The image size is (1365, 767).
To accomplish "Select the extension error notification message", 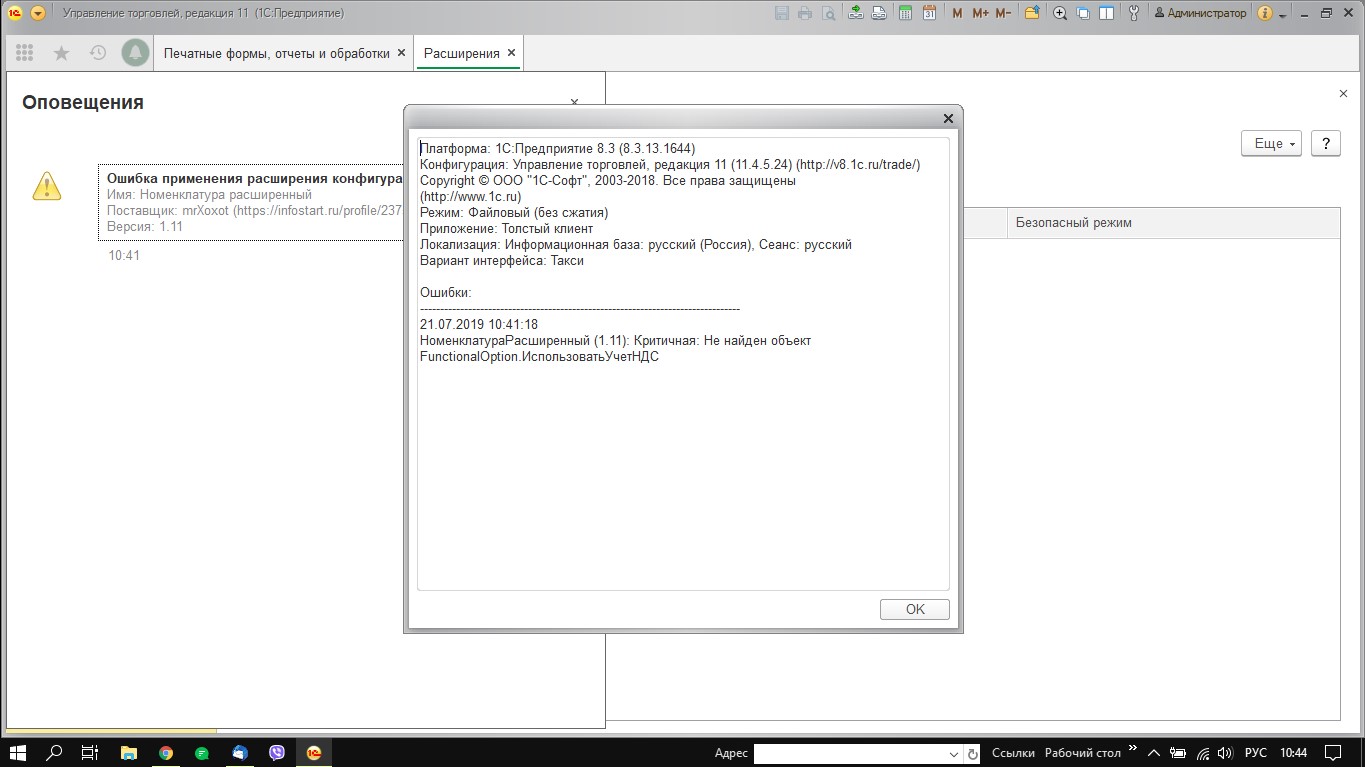I will (x=253, y=203).
